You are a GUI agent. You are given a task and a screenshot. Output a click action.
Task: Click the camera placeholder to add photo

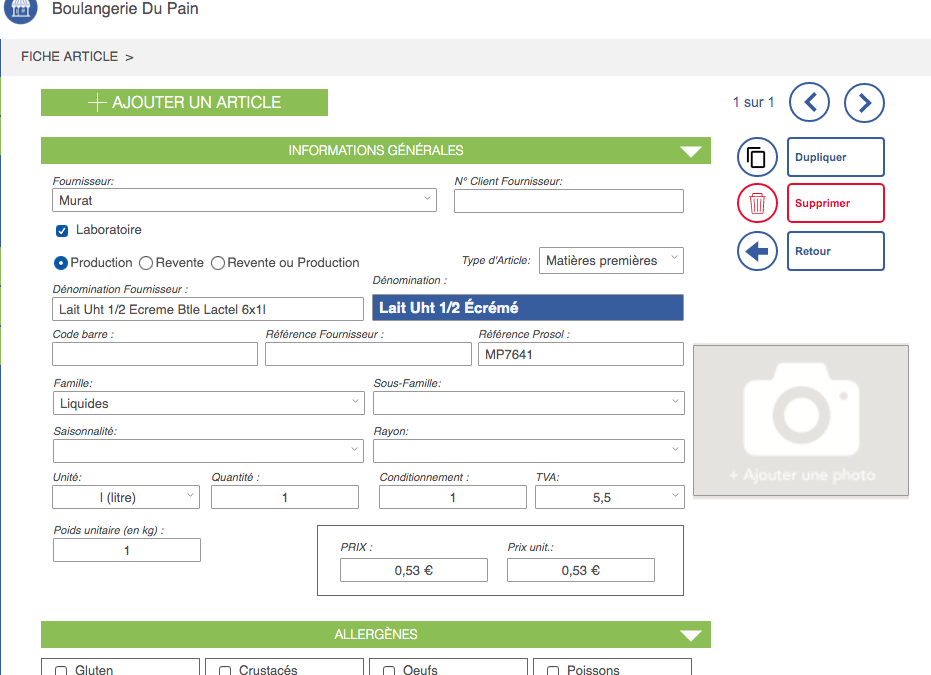pyautogui.click(x=801, y=420)
